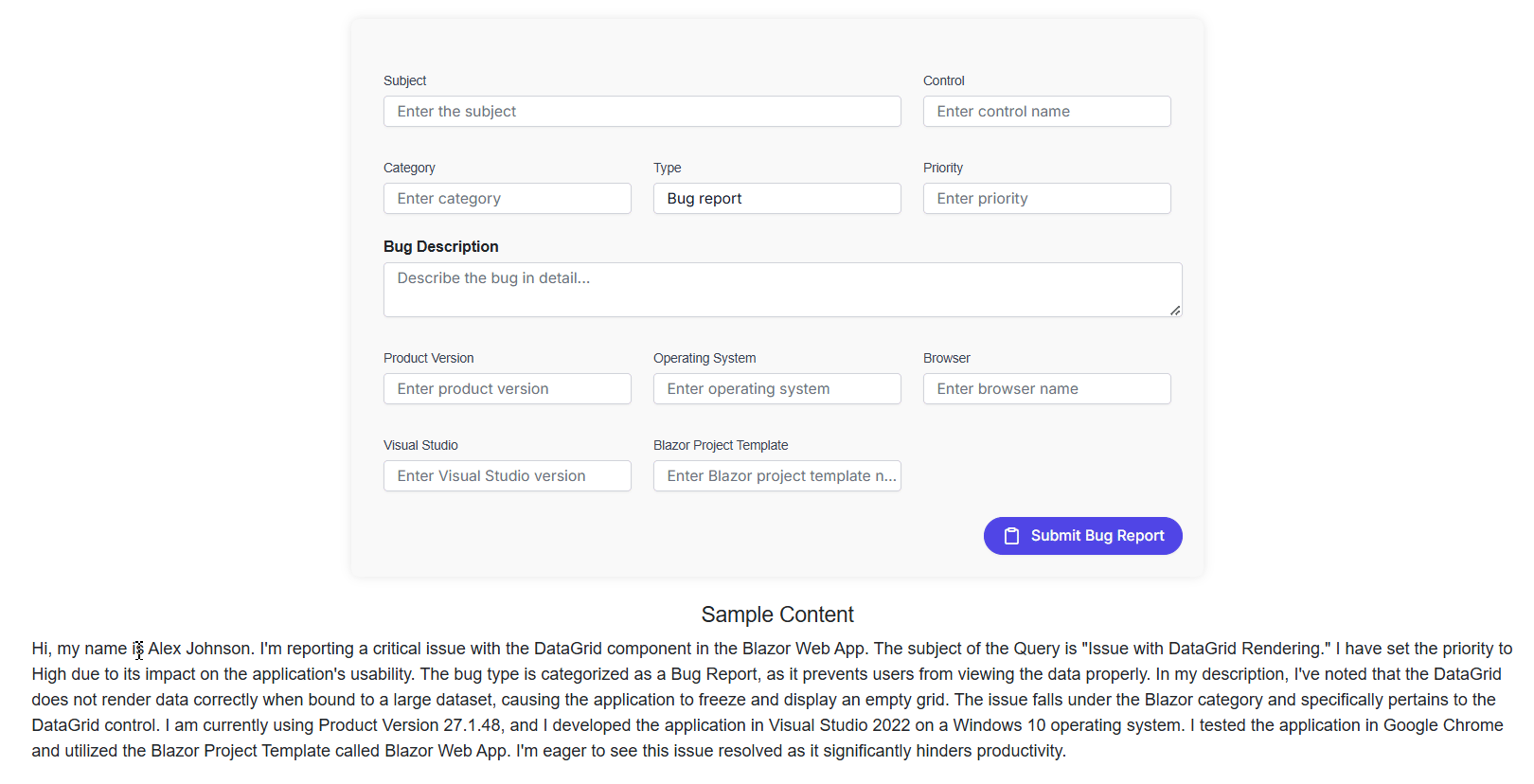
Task: Focus the Priority input box
Action: (x=1046, y=199)
